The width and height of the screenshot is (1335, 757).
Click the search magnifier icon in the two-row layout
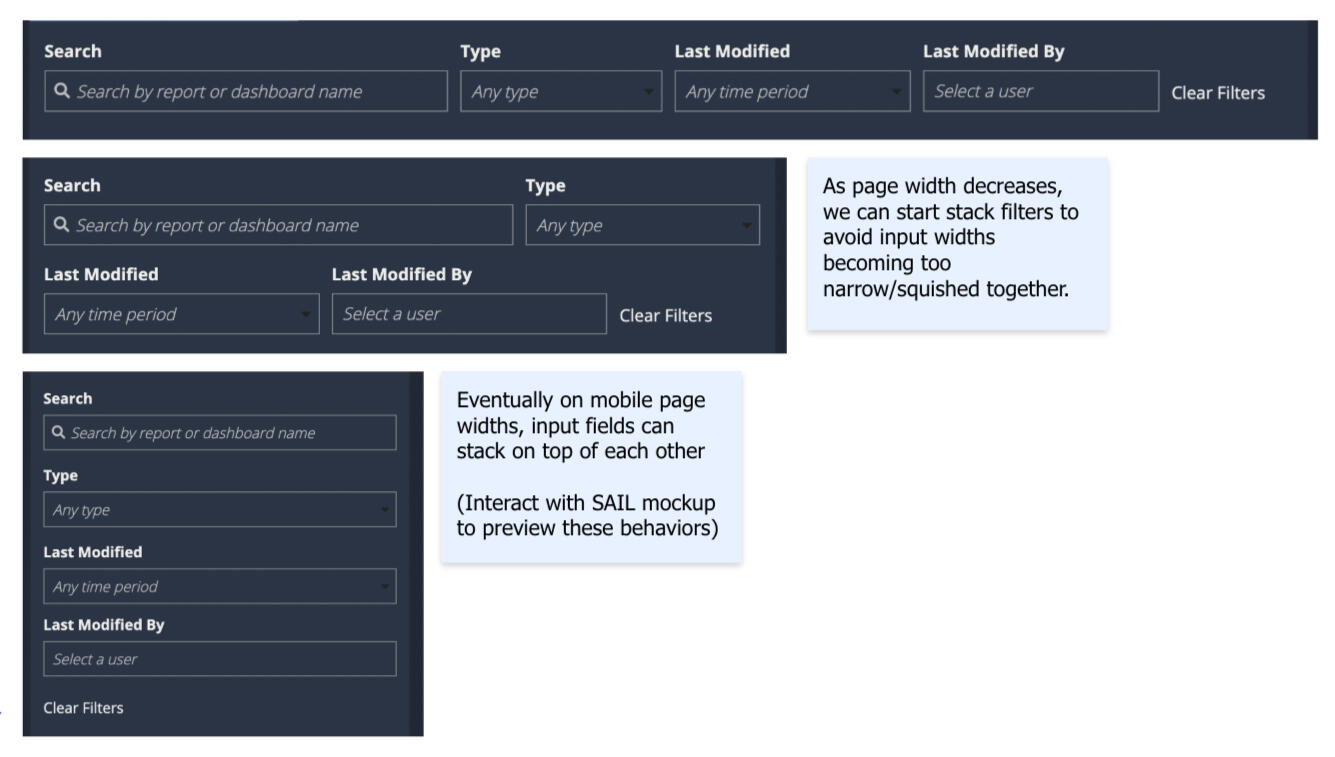(x=62, y=226)
